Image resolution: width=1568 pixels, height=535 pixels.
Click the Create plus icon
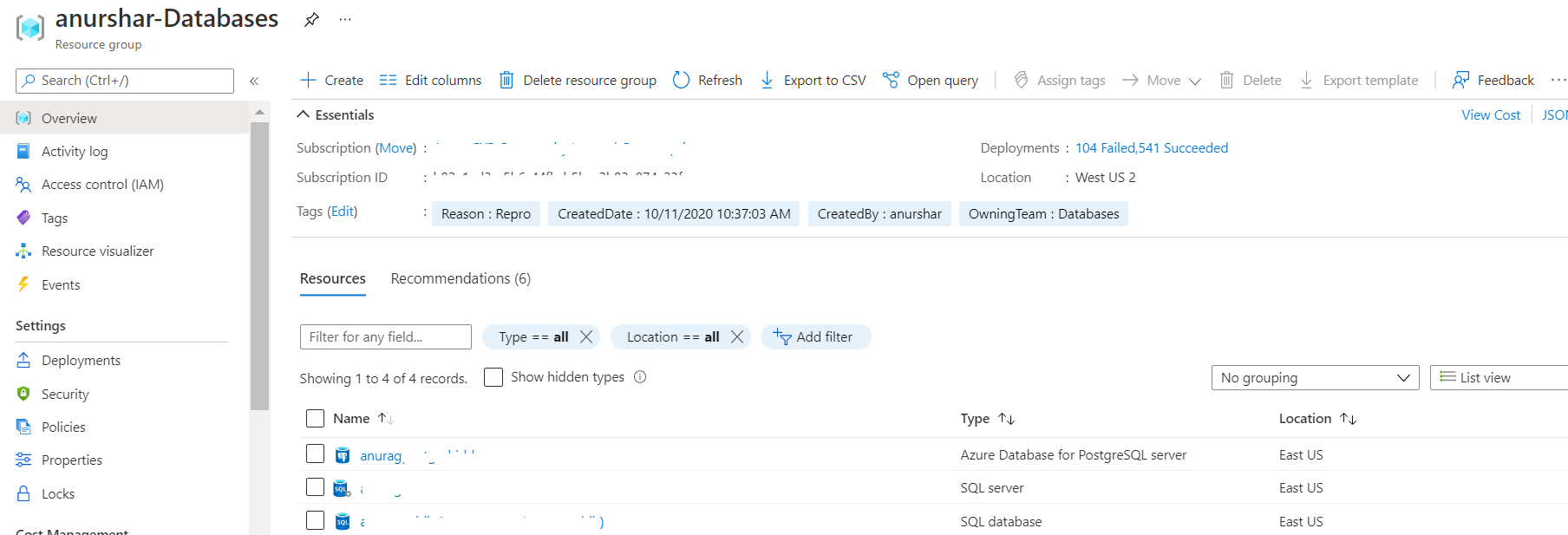[x=308, y=81]
